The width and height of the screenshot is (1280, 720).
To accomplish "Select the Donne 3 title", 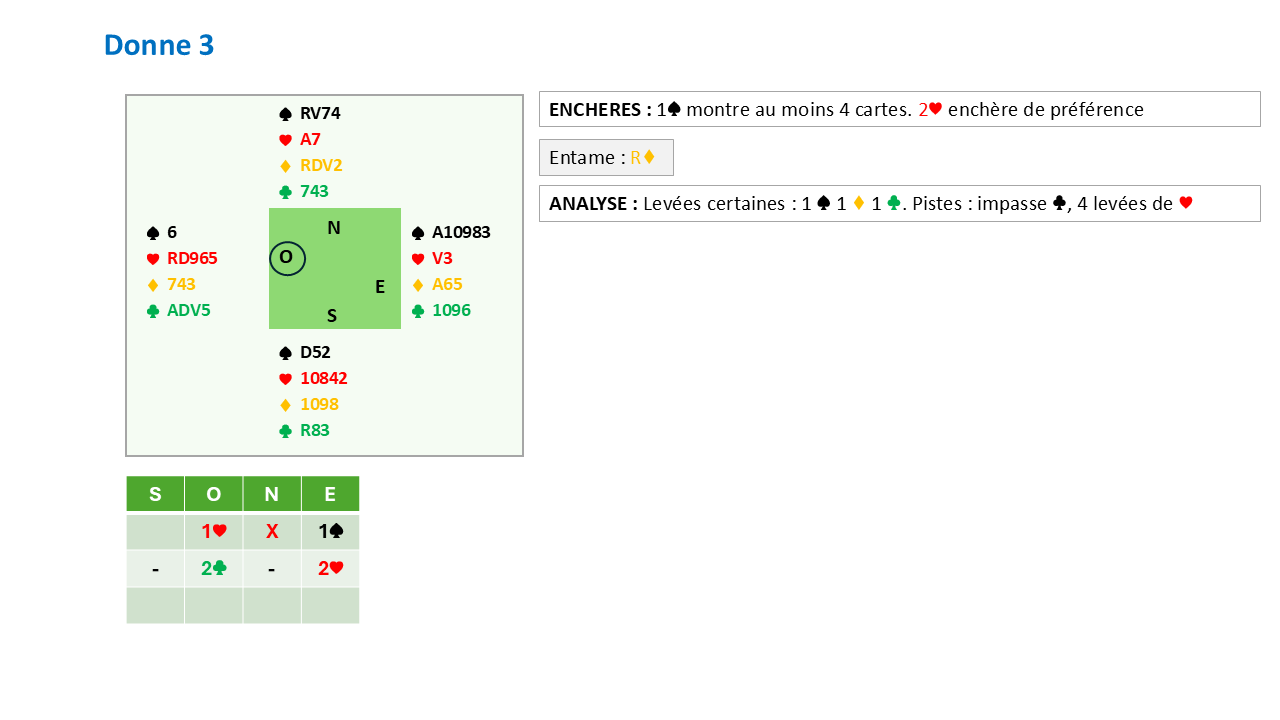I will coord(159,45).
